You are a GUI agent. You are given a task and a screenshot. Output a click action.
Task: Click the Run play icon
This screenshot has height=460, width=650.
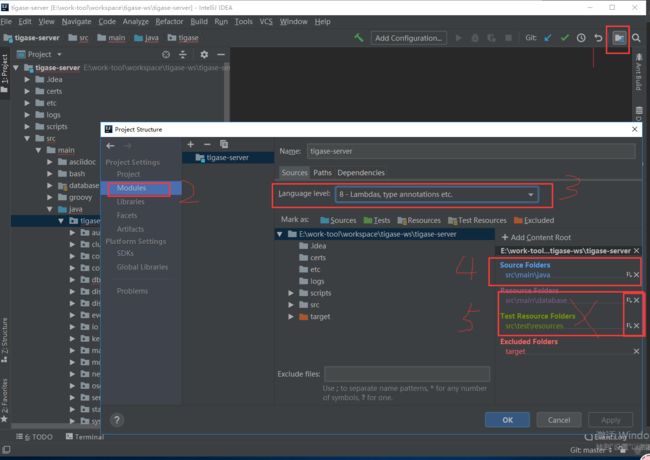pos(458,38)
